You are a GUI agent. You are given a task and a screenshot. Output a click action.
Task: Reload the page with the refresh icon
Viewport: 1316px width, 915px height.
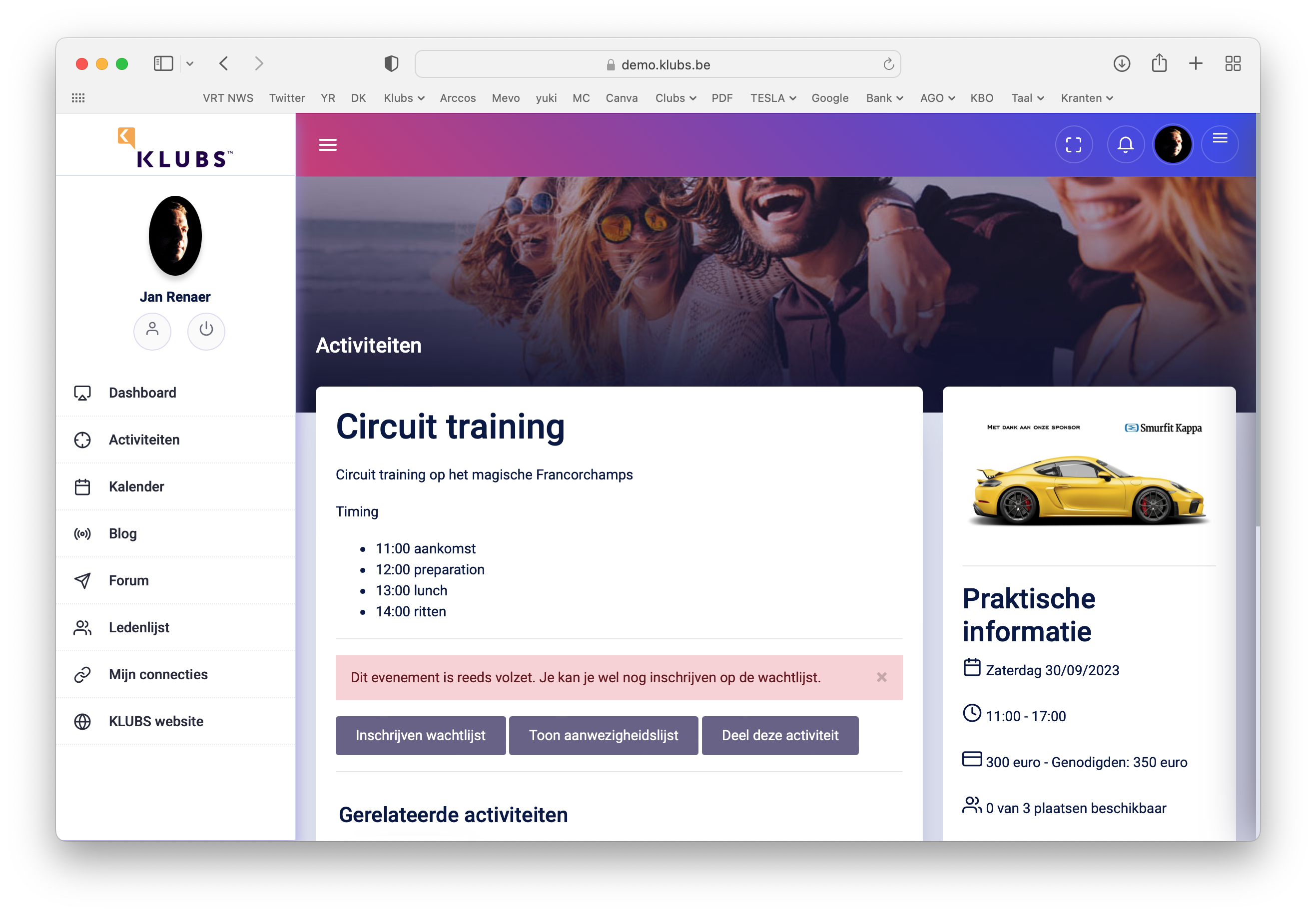click(x=888, y=64)
